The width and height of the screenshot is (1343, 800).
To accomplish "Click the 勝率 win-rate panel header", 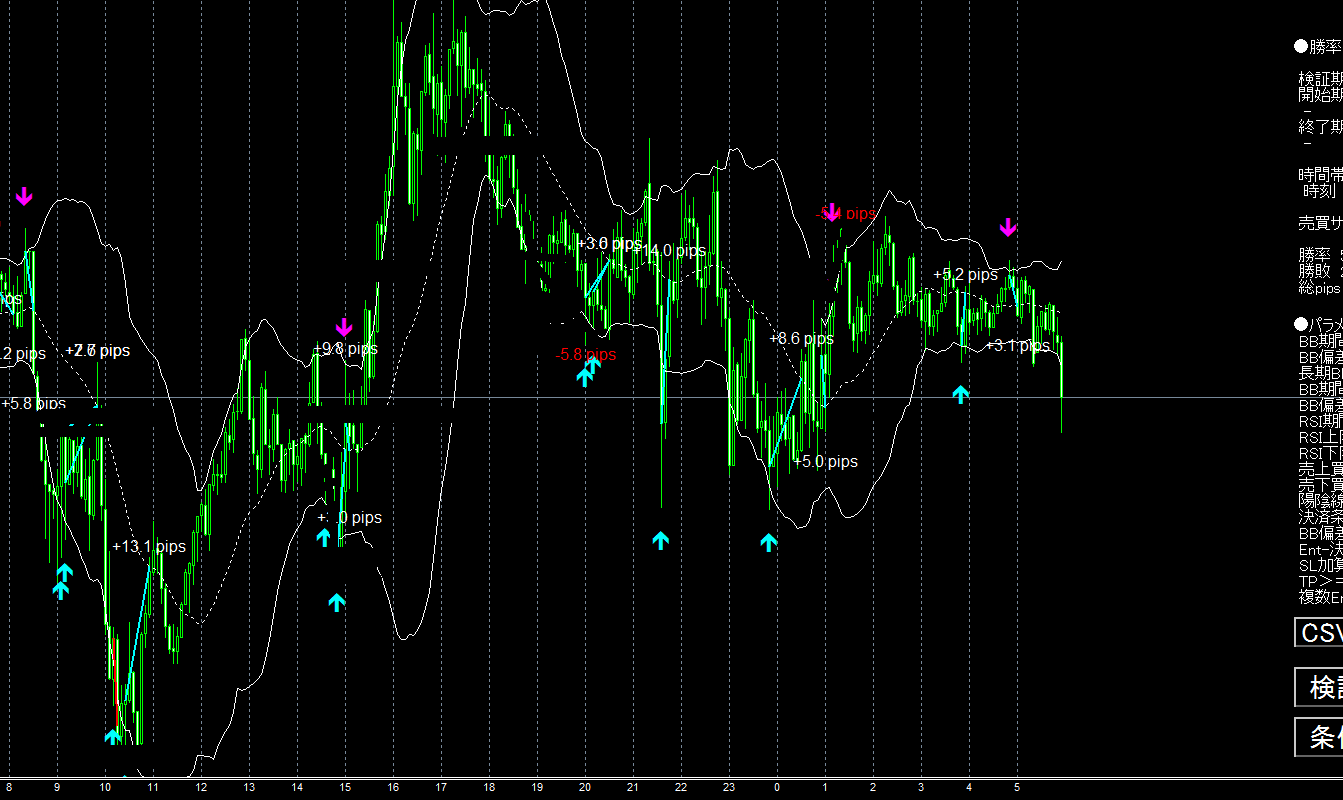I will tap(1318, 47).
